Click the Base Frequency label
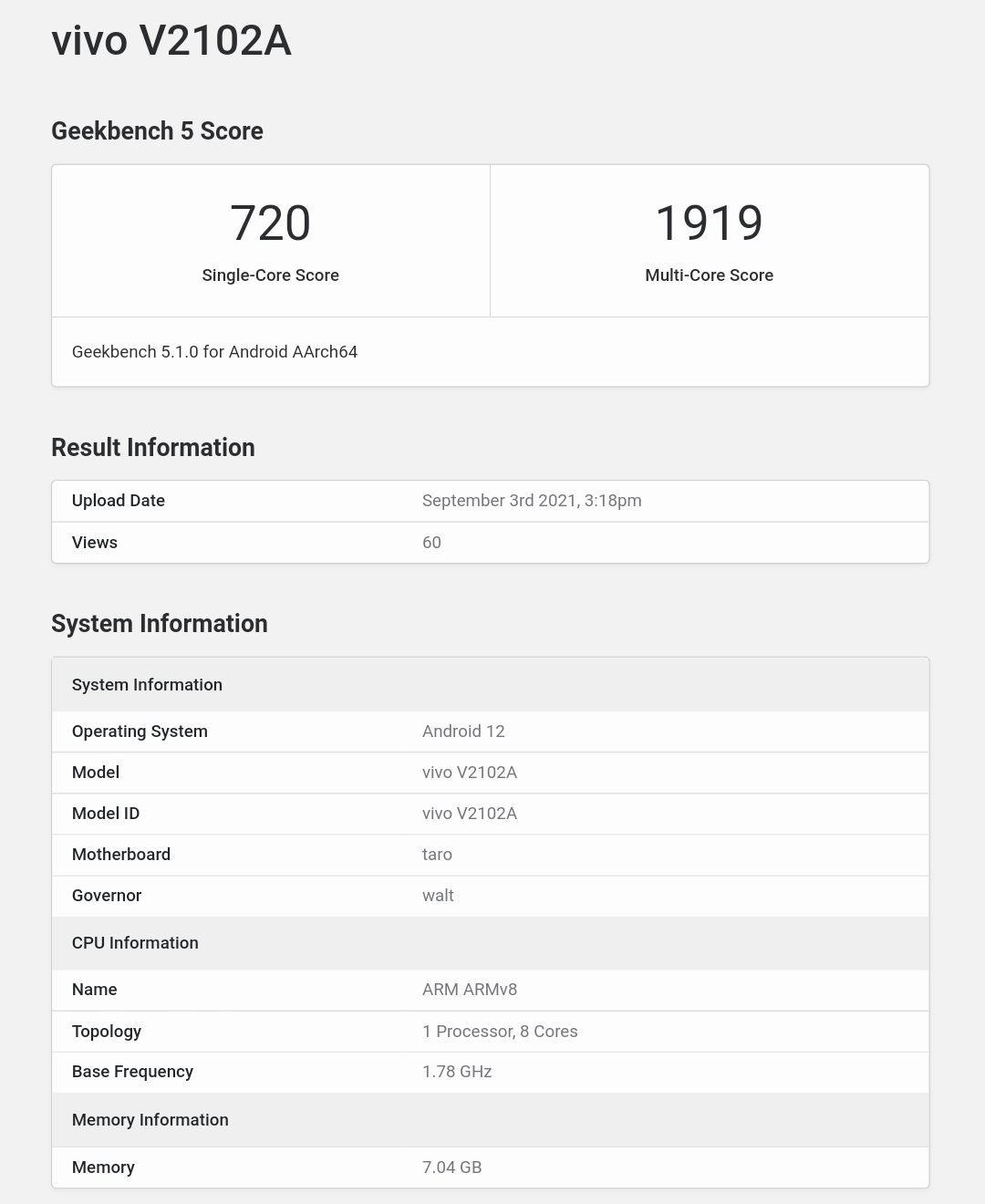This screenshot has height=1204, width=985. click(132, 1072)
